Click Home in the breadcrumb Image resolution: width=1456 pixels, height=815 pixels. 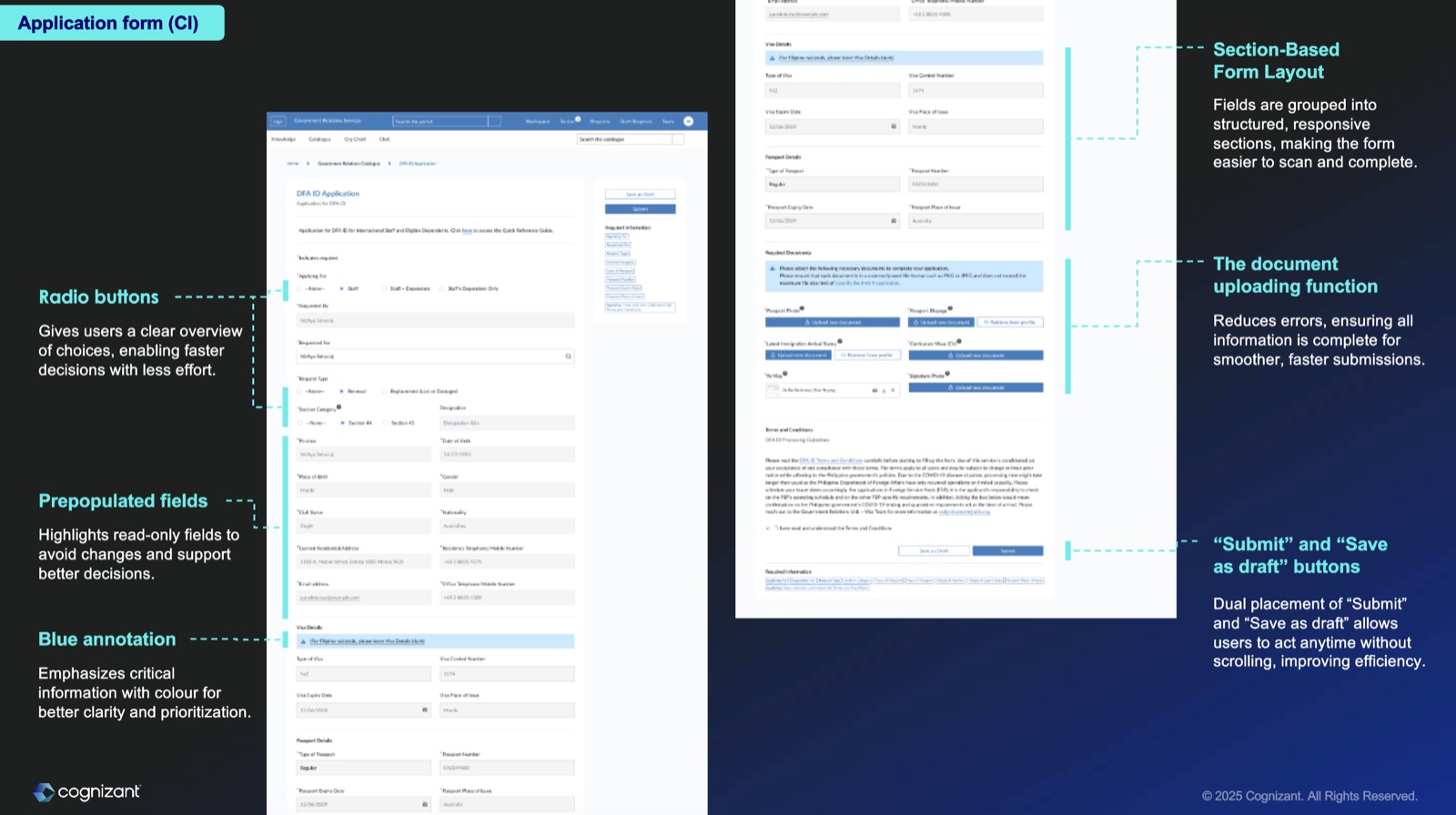[292, 164]
